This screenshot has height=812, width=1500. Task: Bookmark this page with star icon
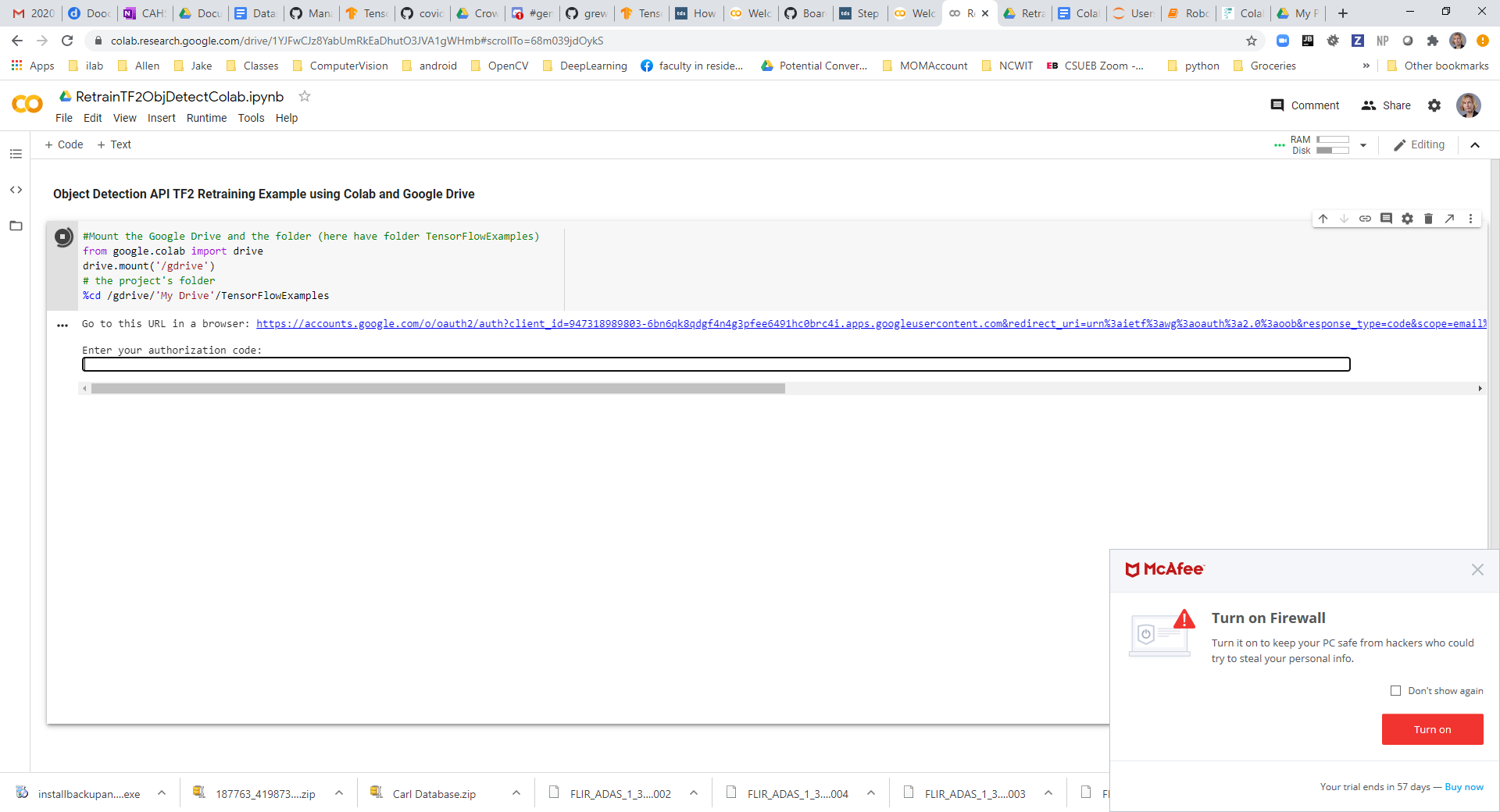click(1252, 41)
